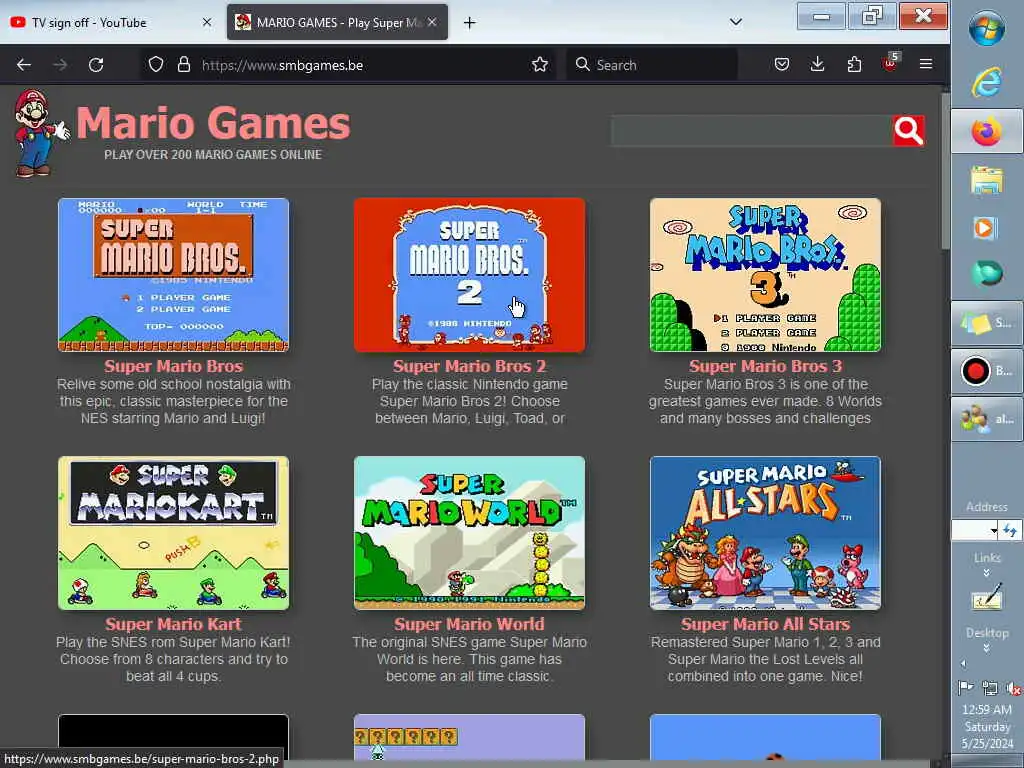Screen dimensions: 1024x768
Task: Switch to the red record button app in the taskbar
Action: pyautogui.click(x=987, y=371)
